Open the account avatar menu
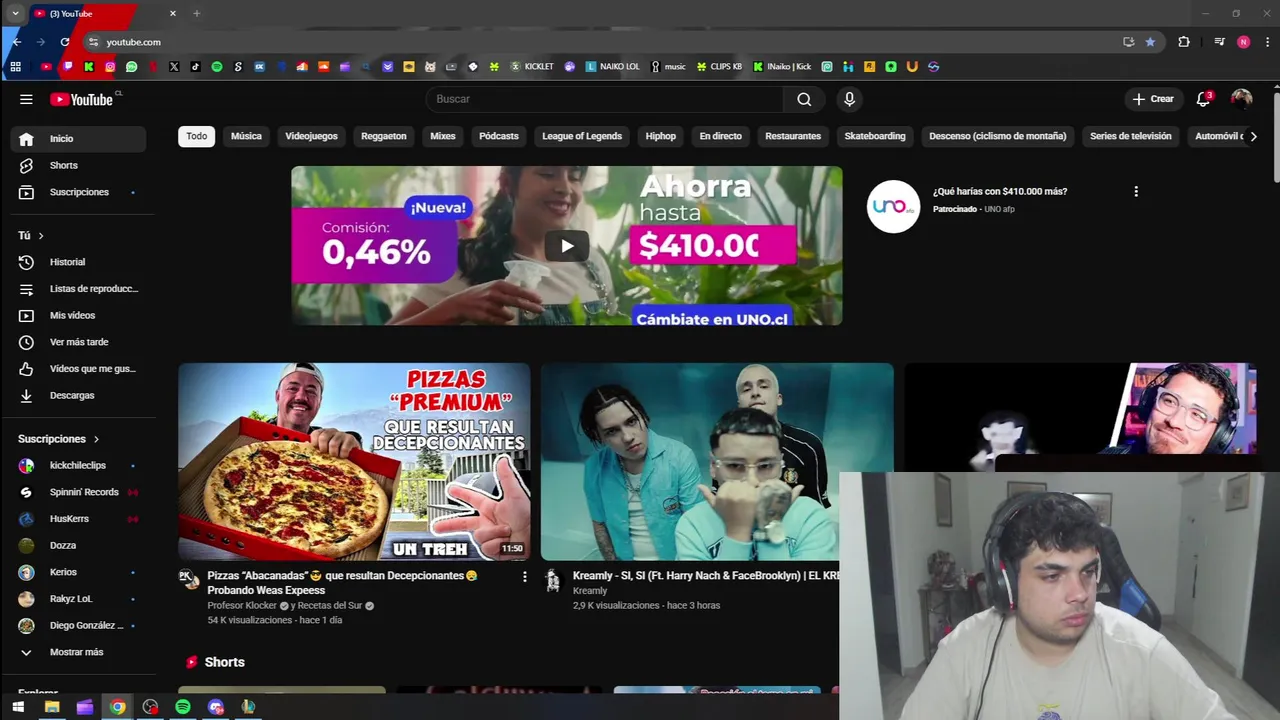1280x720 pixels. pos(1241,99)
